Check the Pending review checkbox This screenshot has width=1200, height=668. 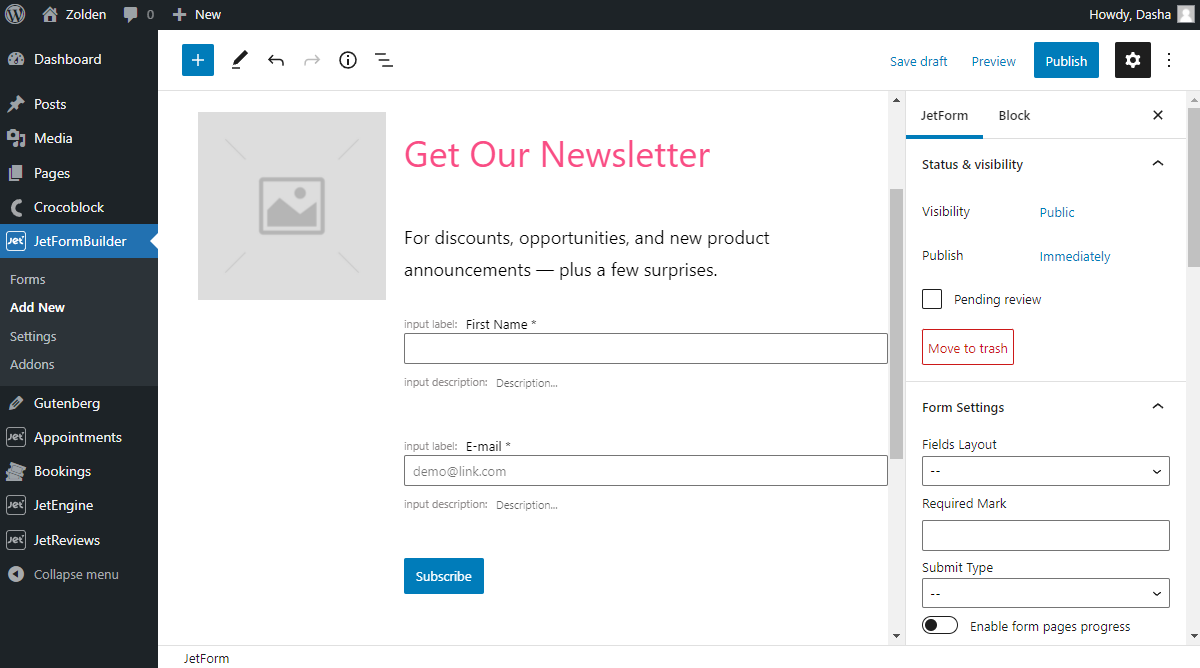pos(931,298)
